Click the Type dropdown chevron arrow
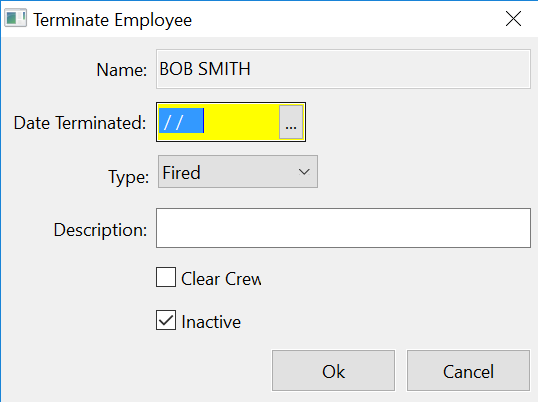538x402 pixels. 304,172
